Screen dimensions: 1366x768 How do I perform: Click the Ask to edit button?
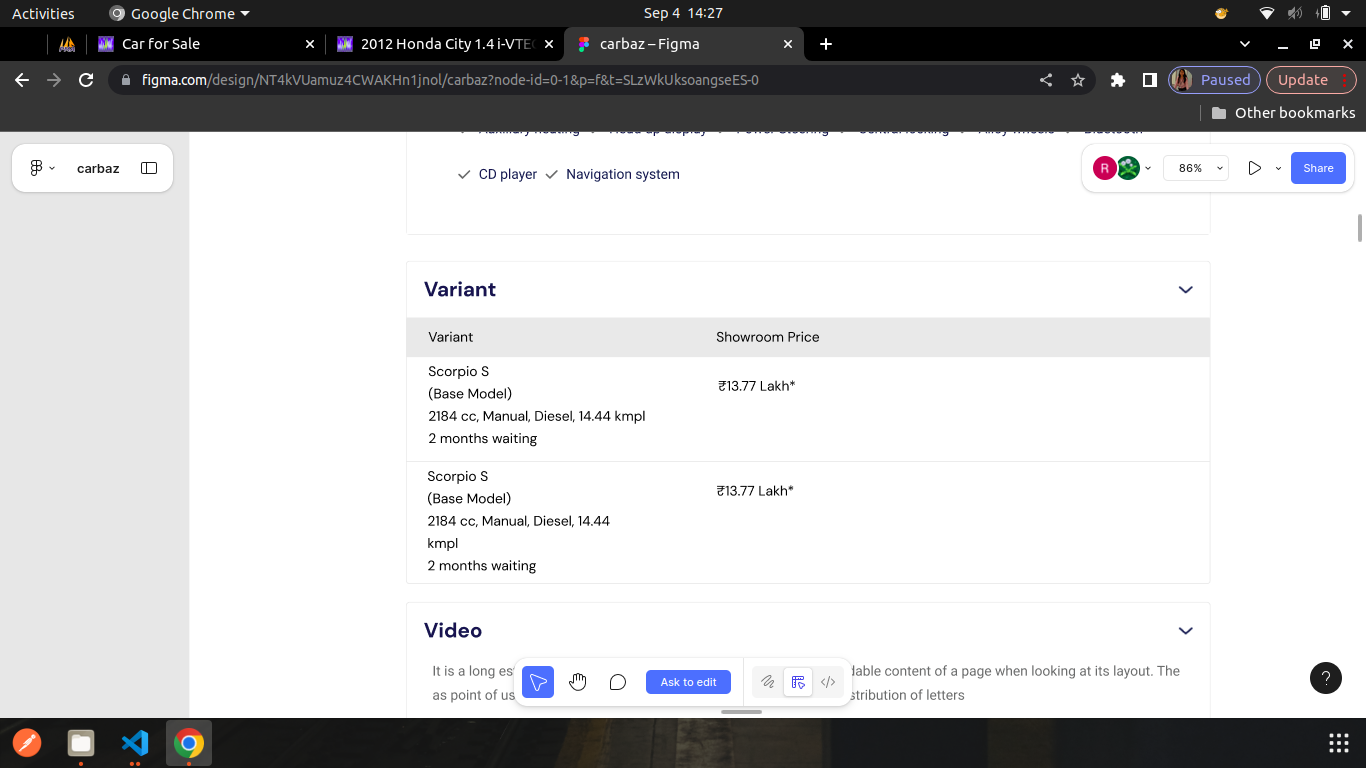(688, 682)
